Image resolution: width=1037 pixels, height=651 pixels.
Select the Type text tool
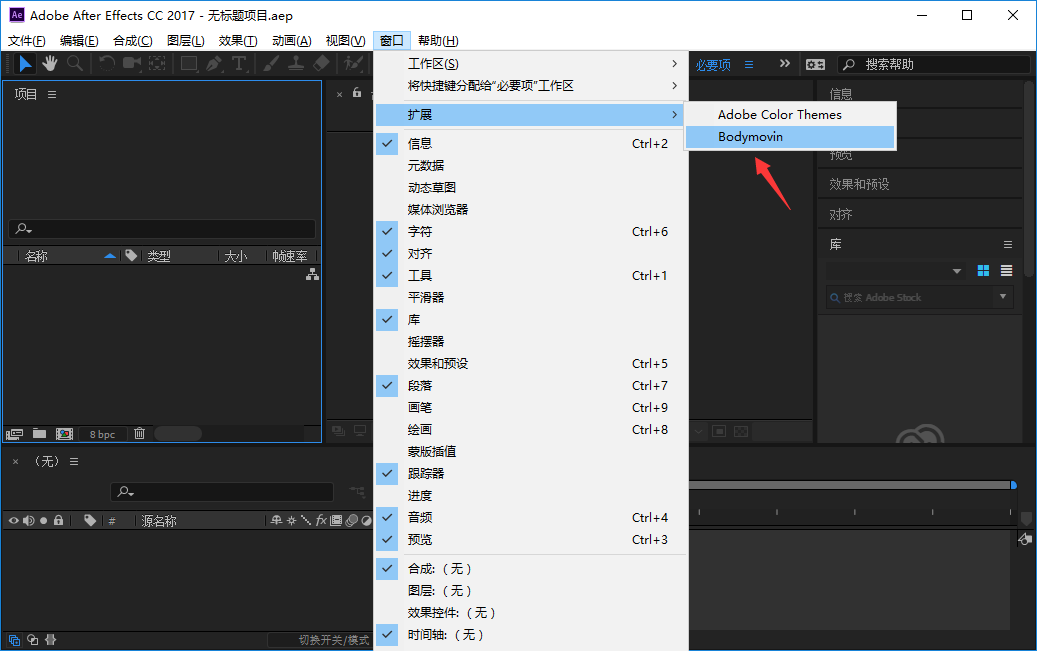pyautogui.click(x=239, y=64)
